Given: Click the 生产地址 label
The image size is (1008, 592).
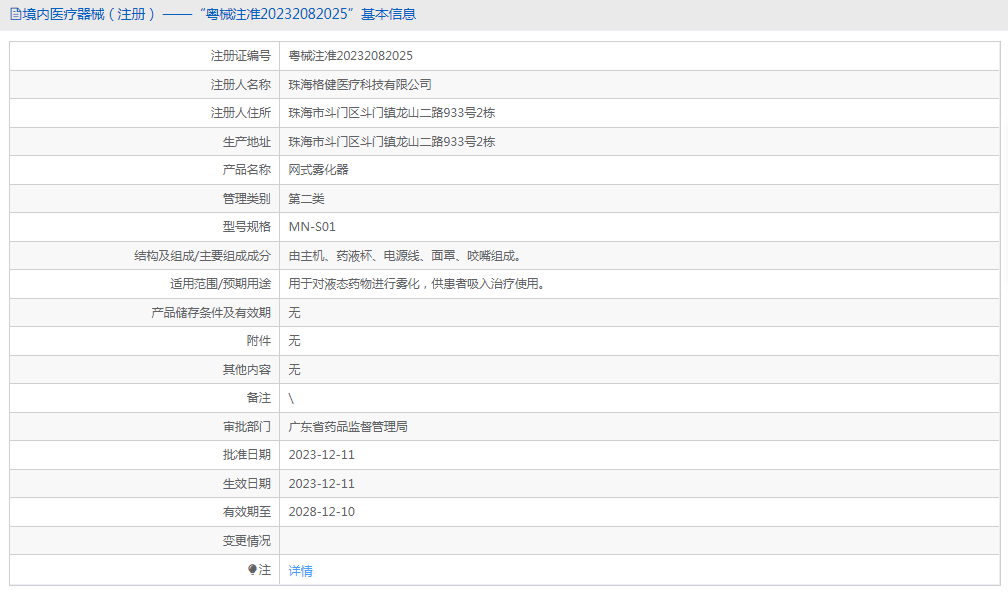Looking at the screenshot, I should click(x=247, y=142).
